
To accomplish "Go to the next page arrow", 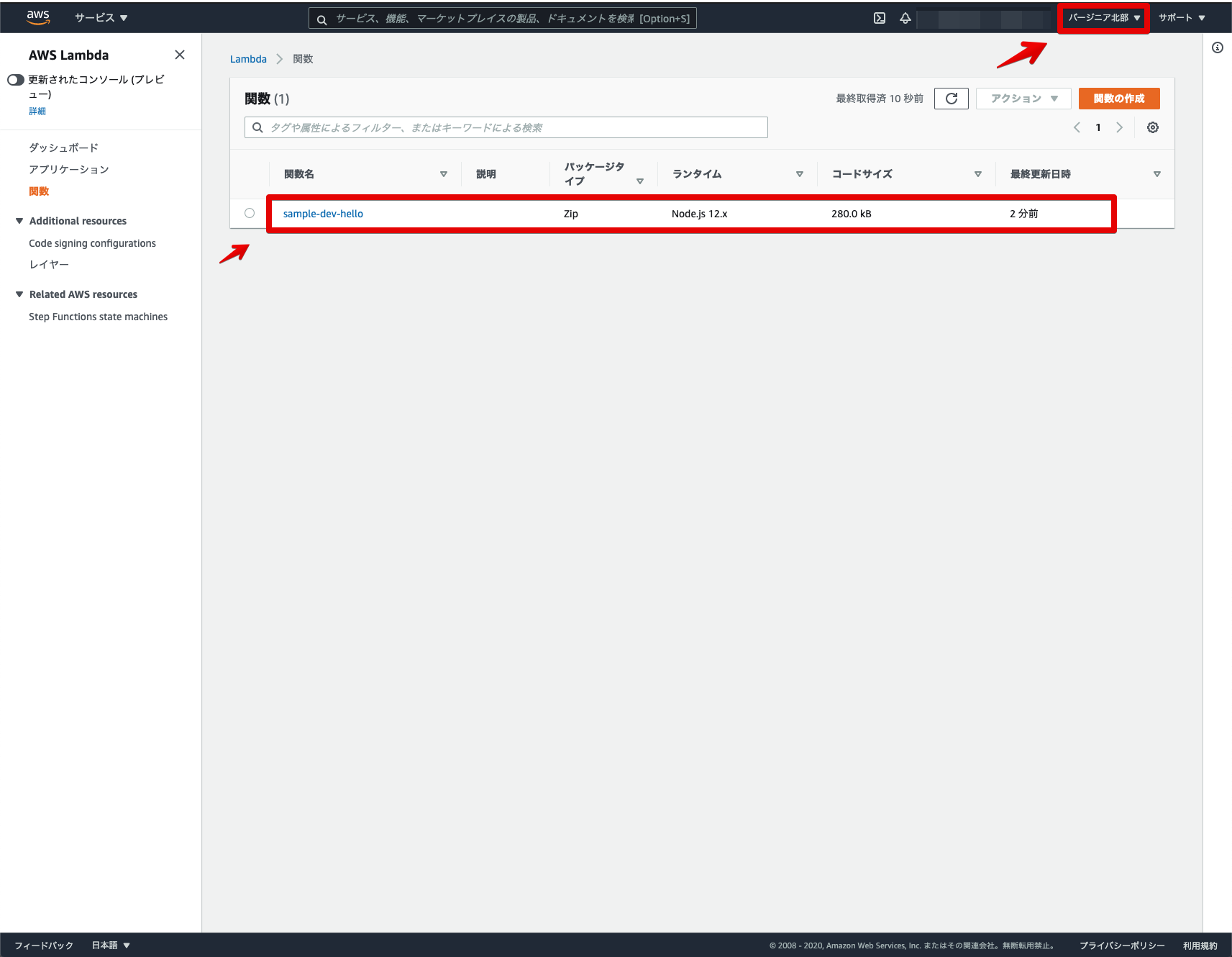I will 1119,127.
